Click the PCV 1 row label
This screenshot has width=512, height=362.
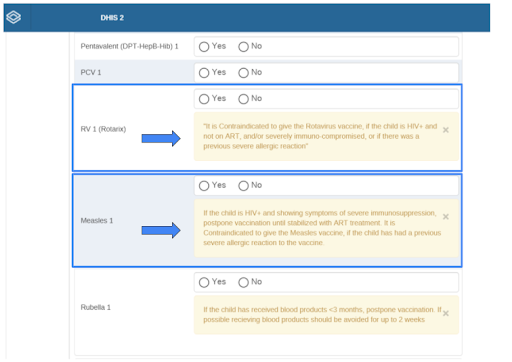[91, 72]
